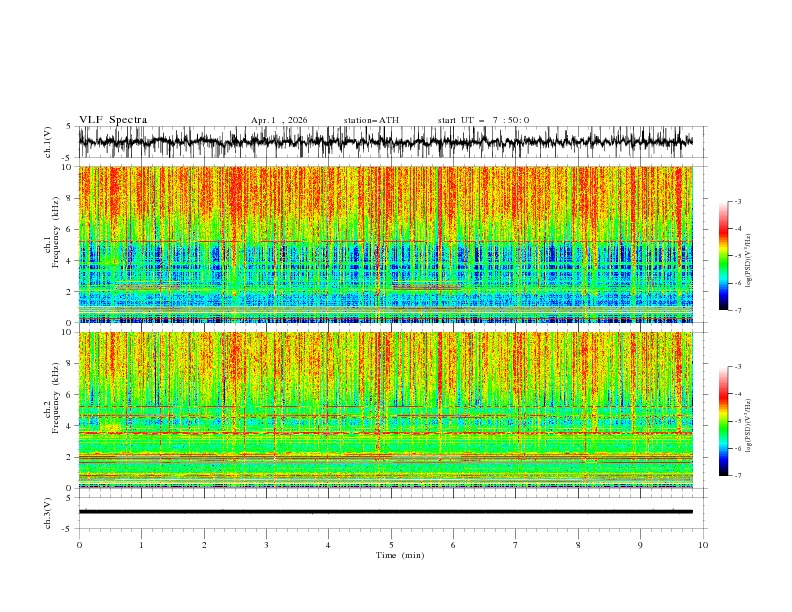Click time axis tick label '0'
792x612 pixels.
coord(79,545)
